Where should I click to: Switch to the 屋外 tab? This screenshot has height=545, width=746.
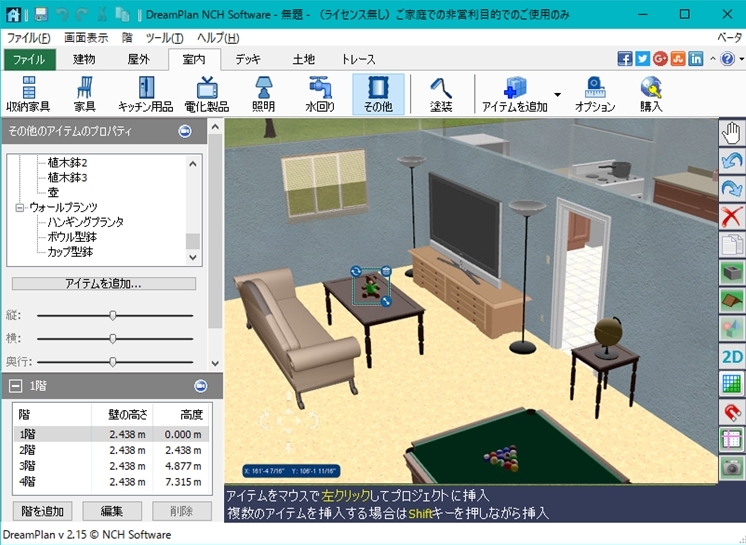tap(139, 59)
